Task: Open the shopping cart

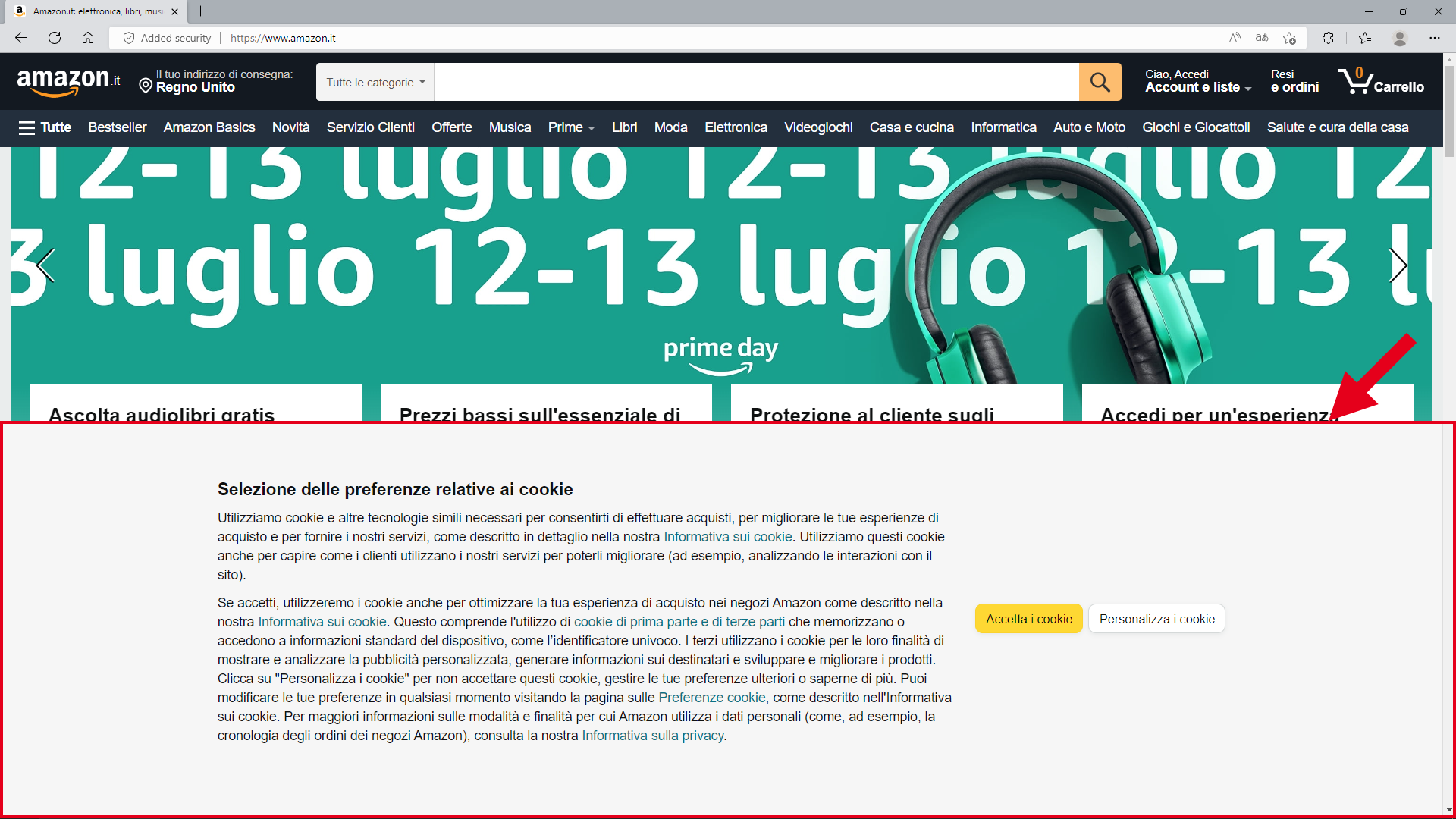Action: tap(1382, 81)
